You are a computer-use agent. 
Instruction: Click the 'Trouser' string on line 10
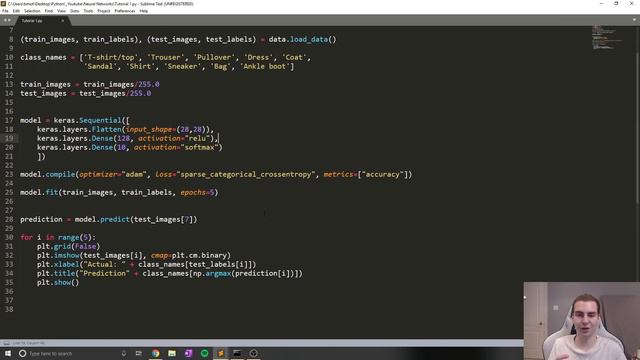166,58
